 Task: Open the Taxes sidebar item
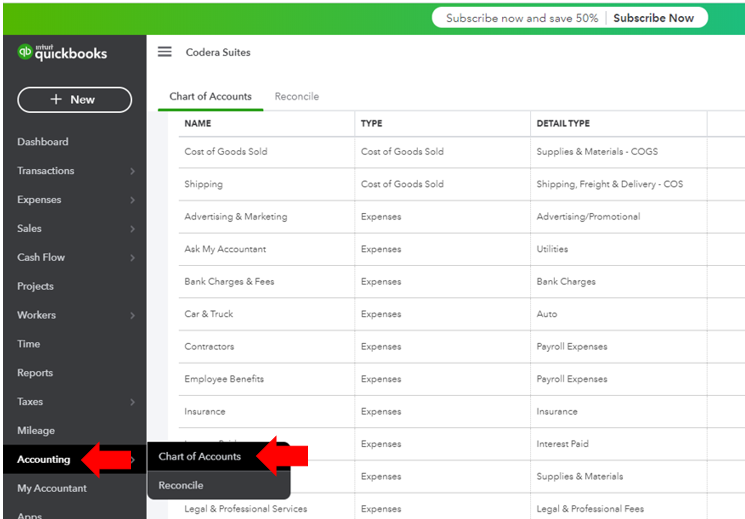pyautogui.click(x=30, y=402)
